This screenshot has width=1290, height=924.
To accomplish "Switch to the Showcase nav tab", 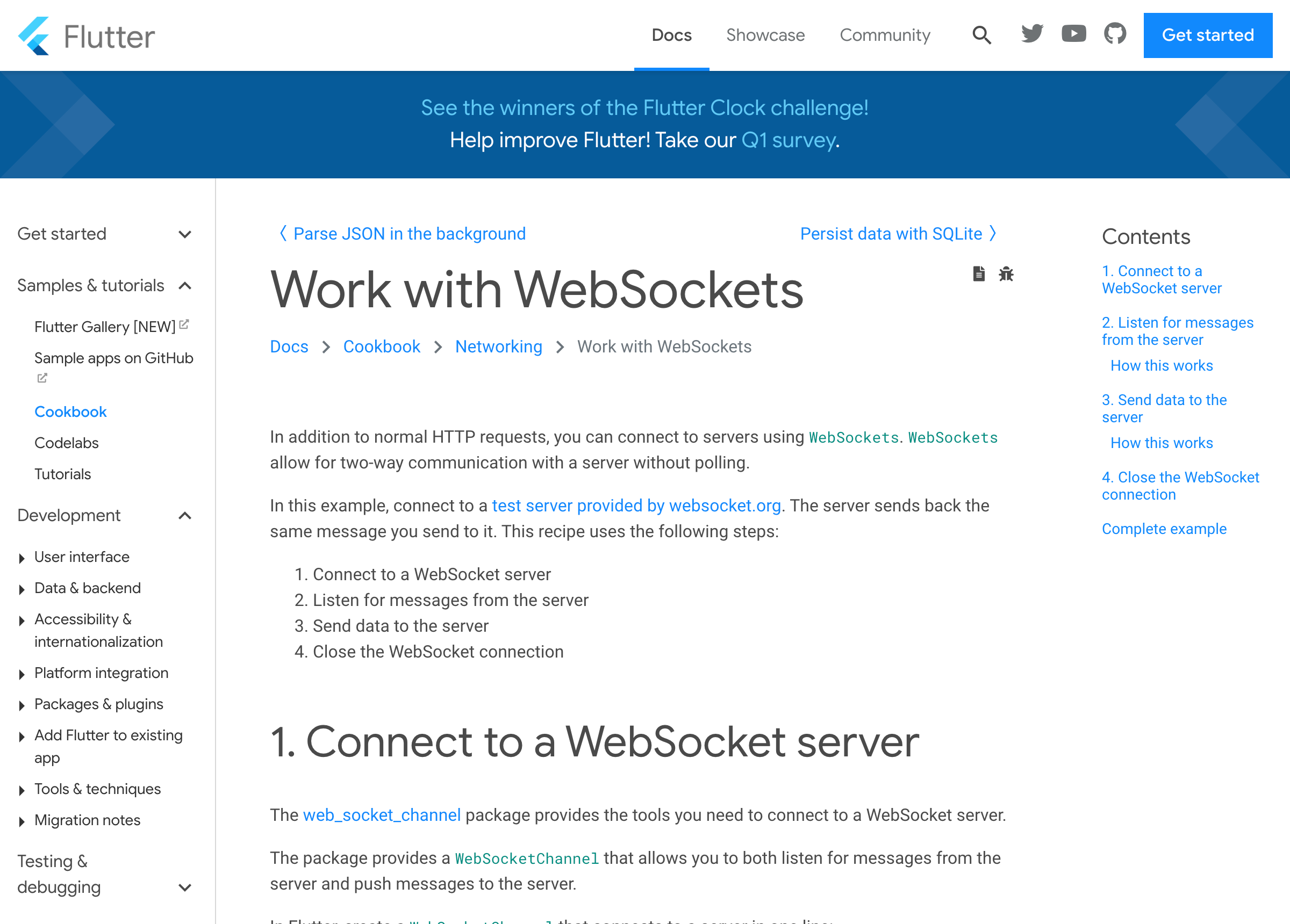I will 765,35.
